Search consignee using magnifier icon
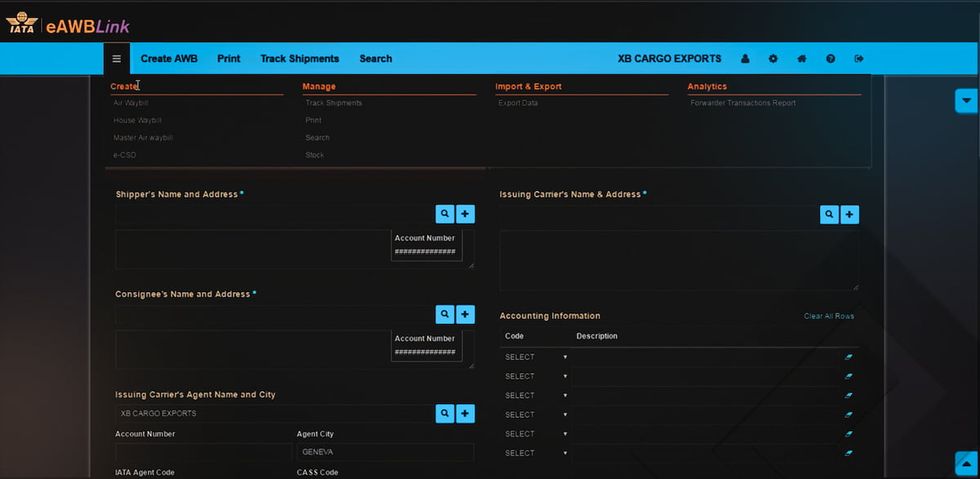980x479 pixels. (x=444, y=314)
